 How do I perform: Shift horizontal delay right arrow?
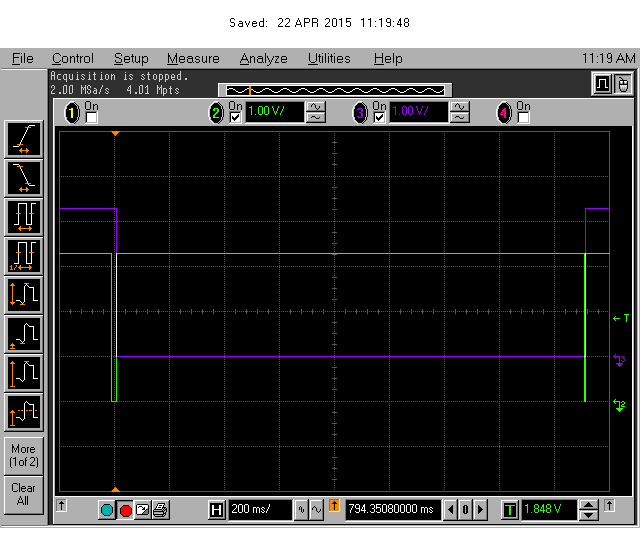coord(480,510)
